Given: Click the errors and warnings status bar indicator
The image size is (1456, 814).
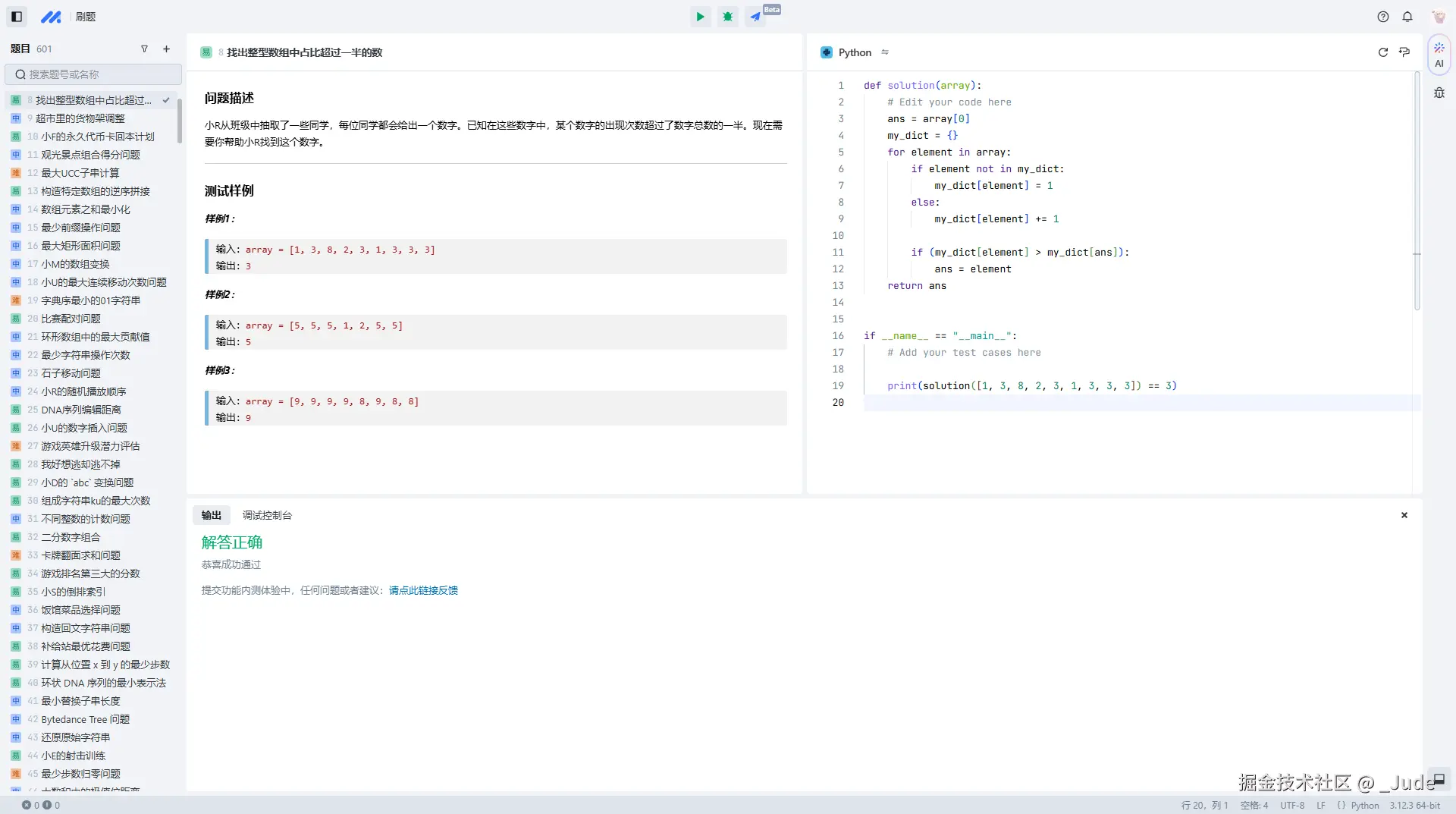Looking at the screenshot, I should point(41,806).
